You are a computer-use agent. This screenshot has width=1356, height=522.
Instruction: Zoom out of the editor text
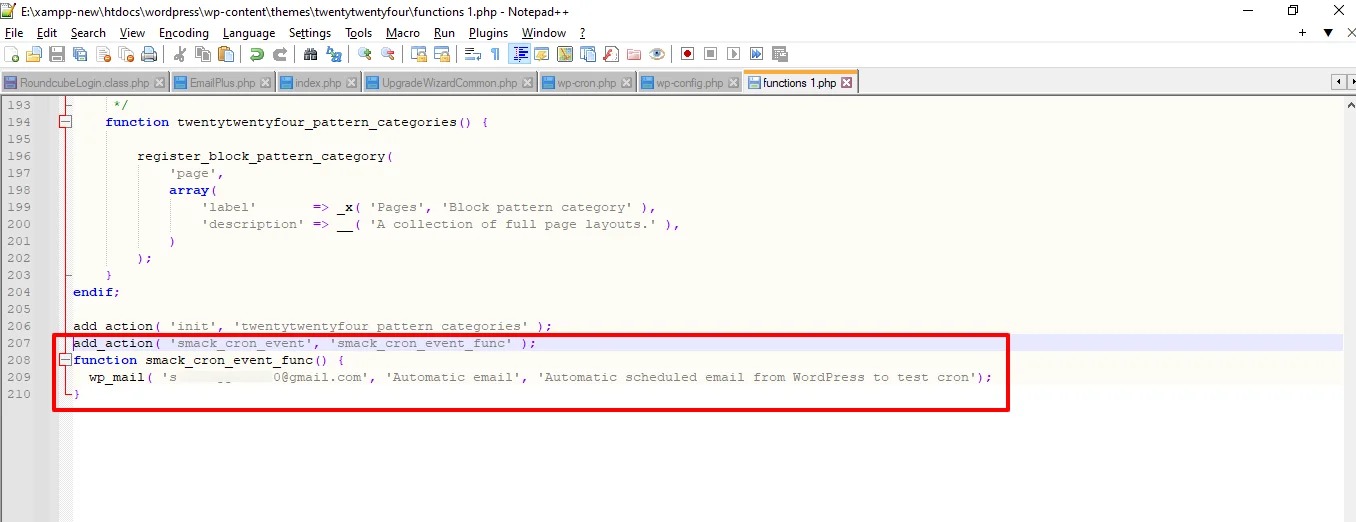pos(387,54)
